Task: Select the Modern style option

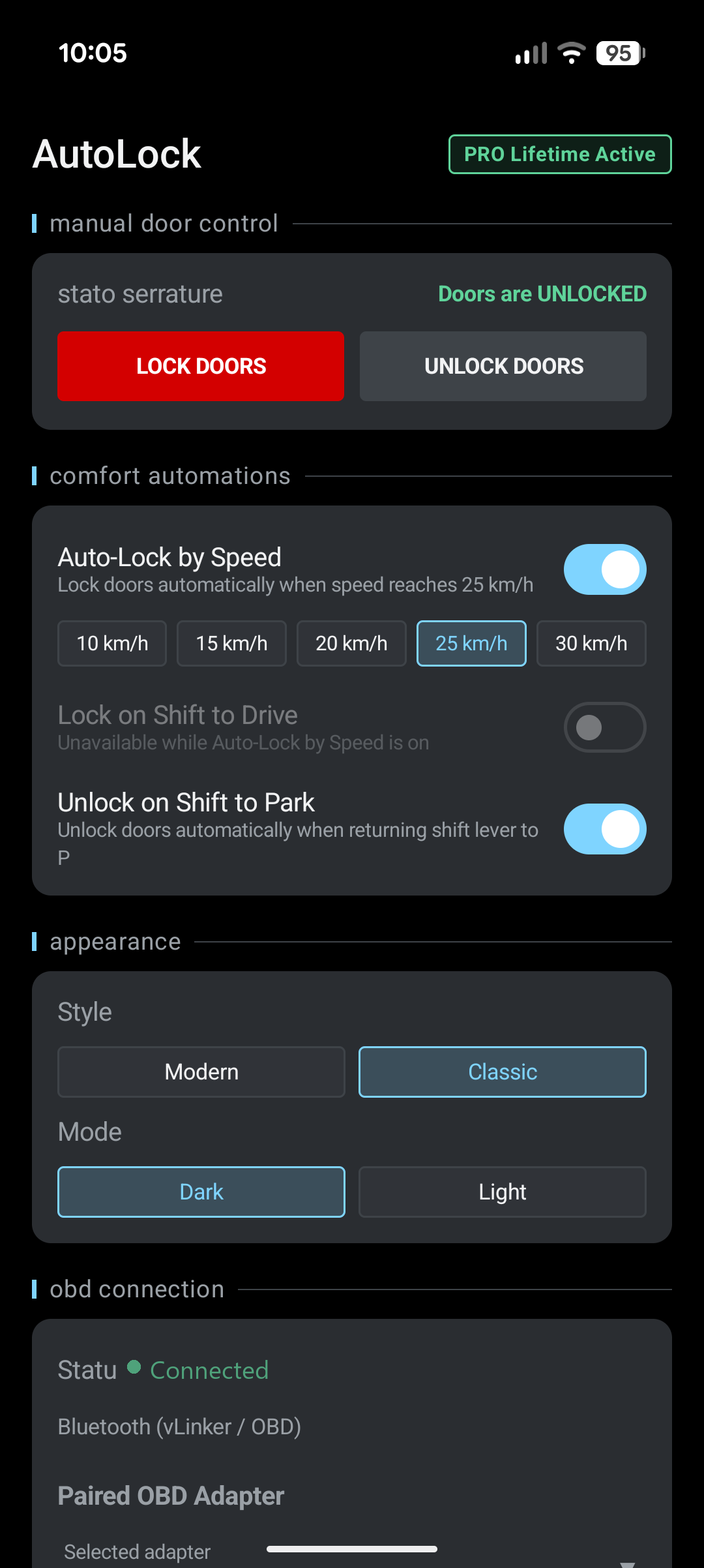Action: tap(201, 1072)
